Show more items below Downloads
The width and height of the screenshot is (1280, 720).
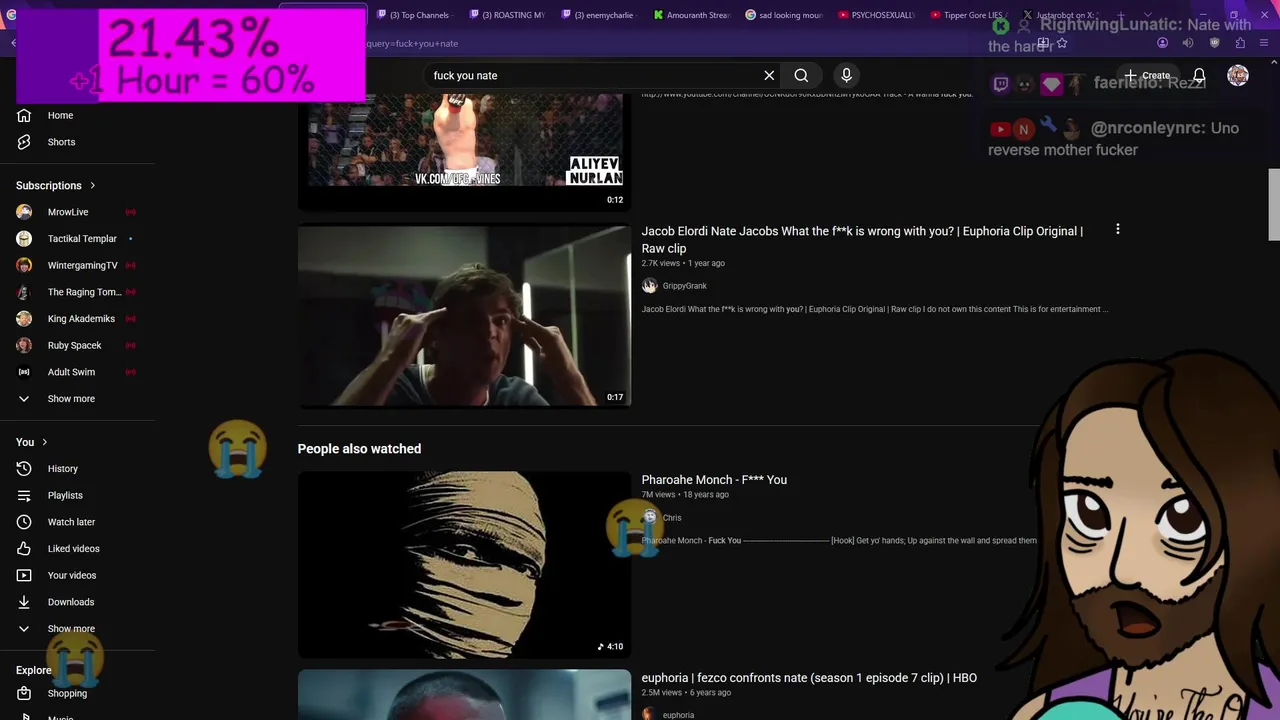coord(71,629)
